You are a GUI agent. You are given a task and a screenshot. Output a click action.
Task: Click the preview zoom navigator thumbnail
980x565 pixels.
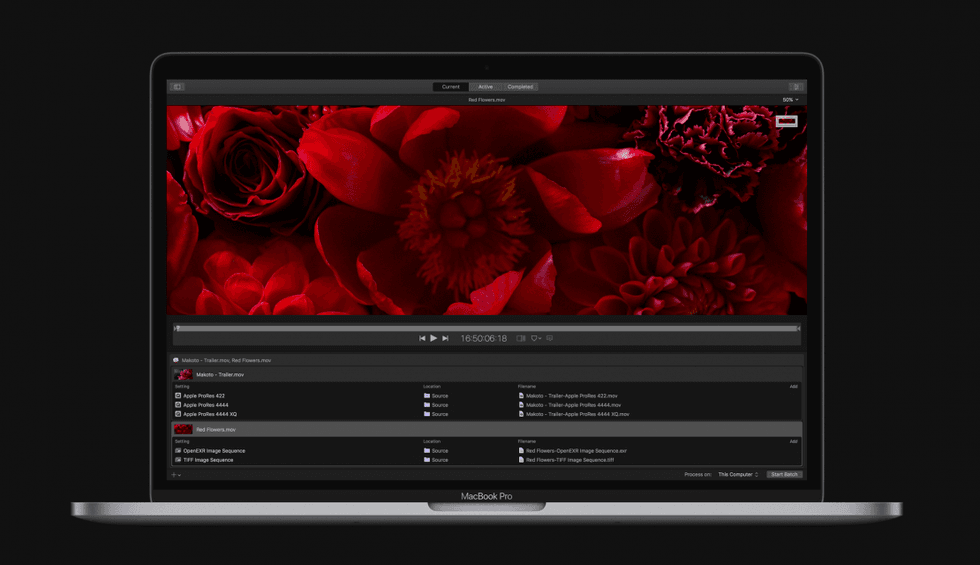click(786, 121)
